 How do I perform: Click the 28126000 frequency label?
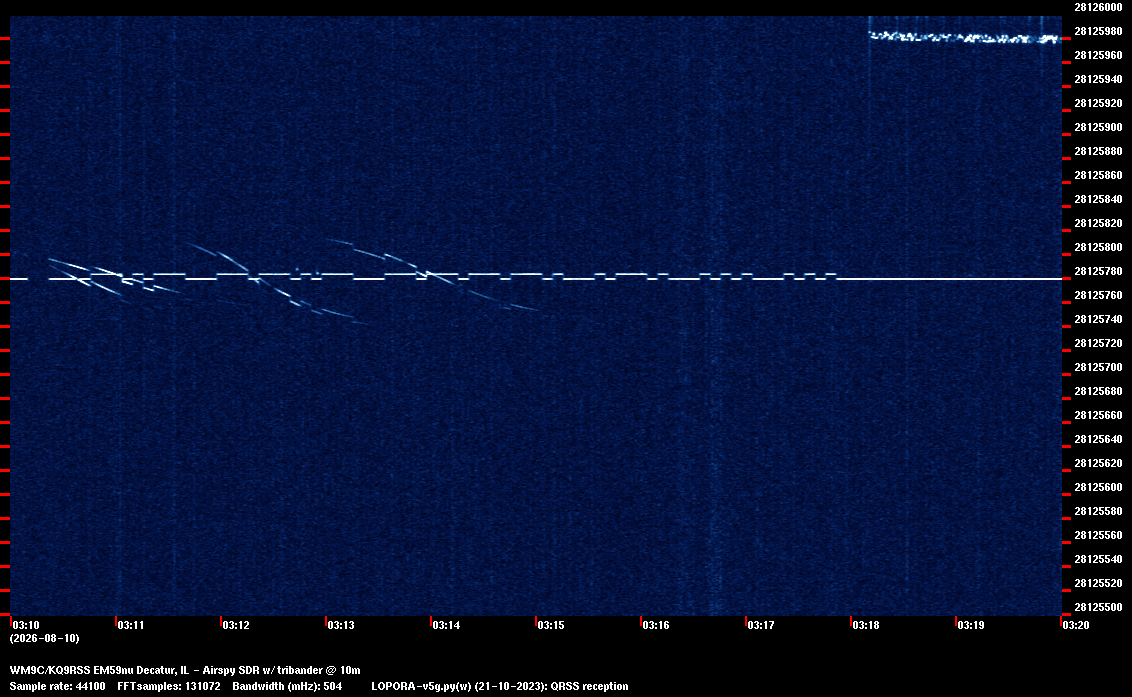tap(1098, 7)
